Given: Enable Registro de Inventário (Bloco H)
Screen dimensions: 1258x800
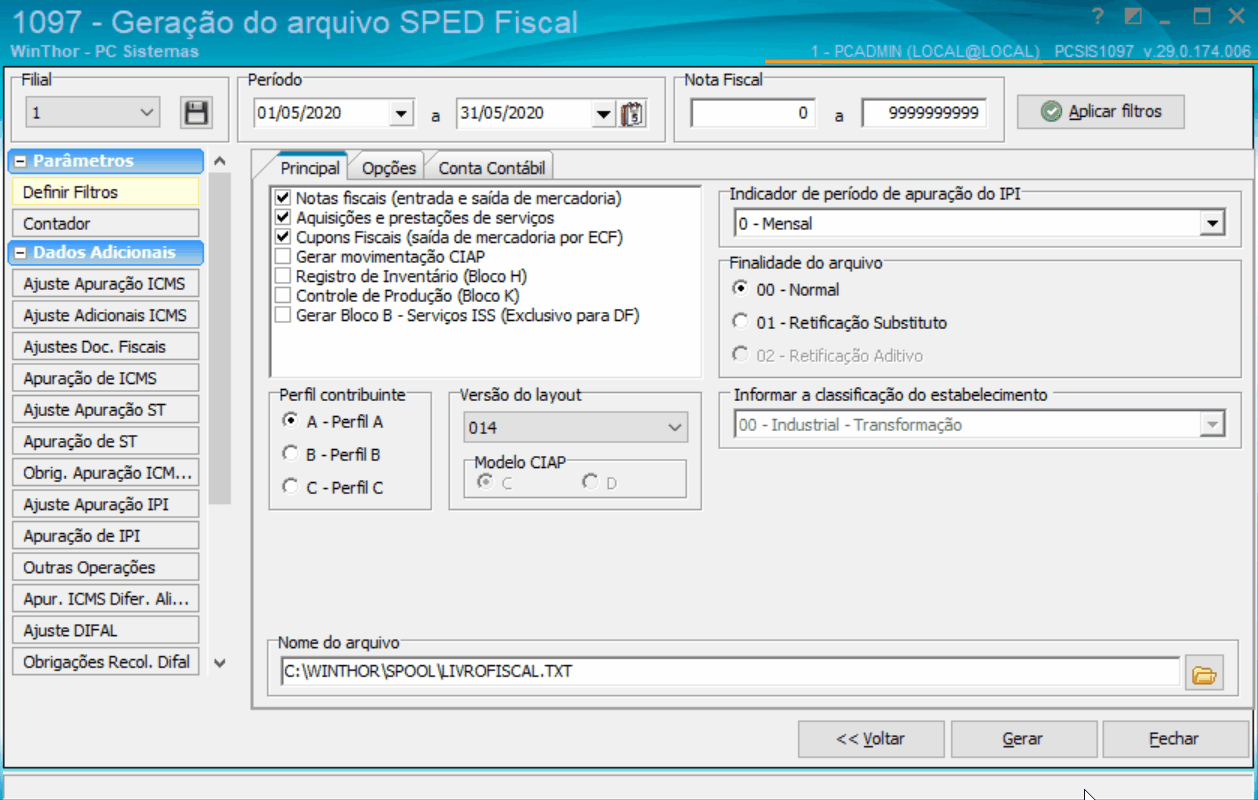Looking at the screenshot, I should [x=283, y=276].
